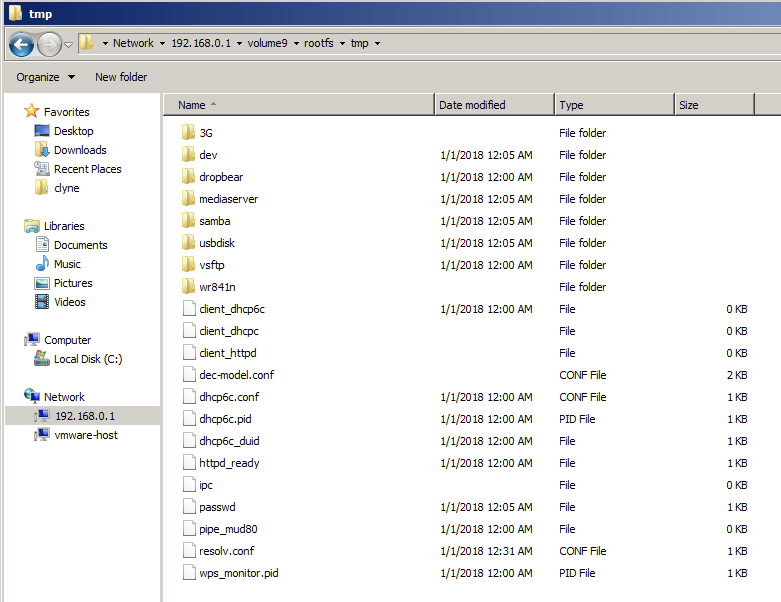Click the Libraries icon in sidebar
Image resolution: width=781 pixels, height=602 pixels.
click(x=31, y=226)
